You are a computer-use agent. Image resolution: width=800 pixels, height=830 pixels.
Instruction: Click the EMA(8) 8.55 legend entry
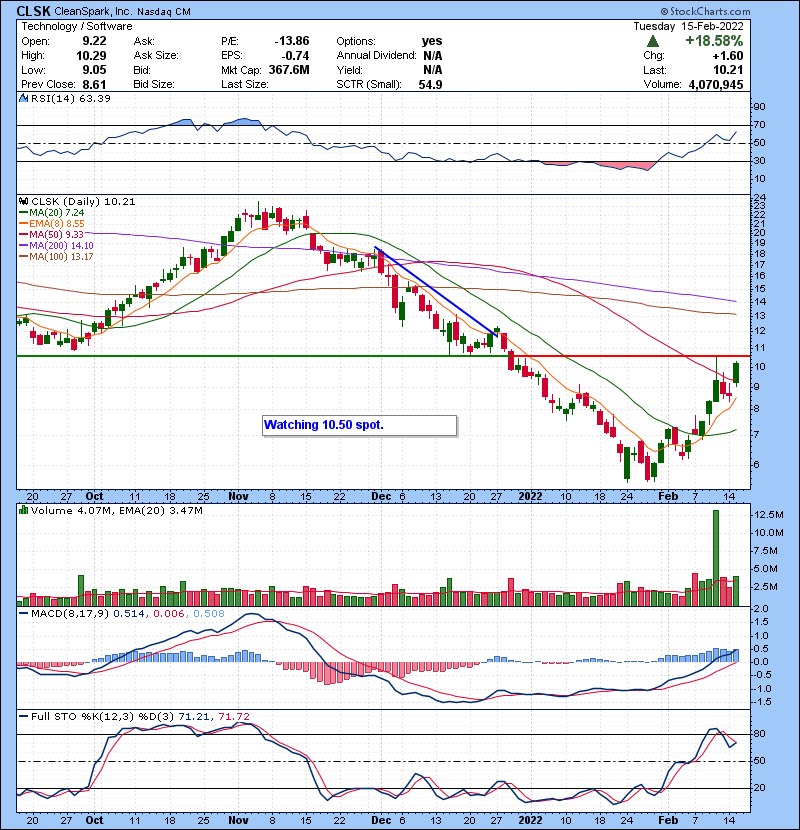52,224
